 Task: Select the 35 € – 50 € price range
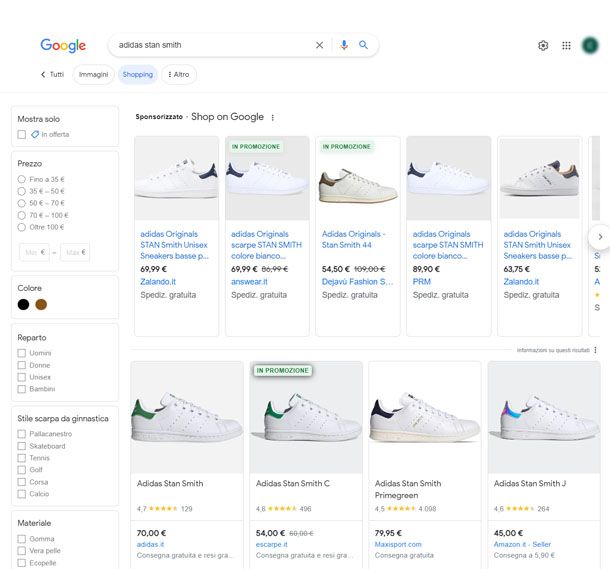coord(21,191)
